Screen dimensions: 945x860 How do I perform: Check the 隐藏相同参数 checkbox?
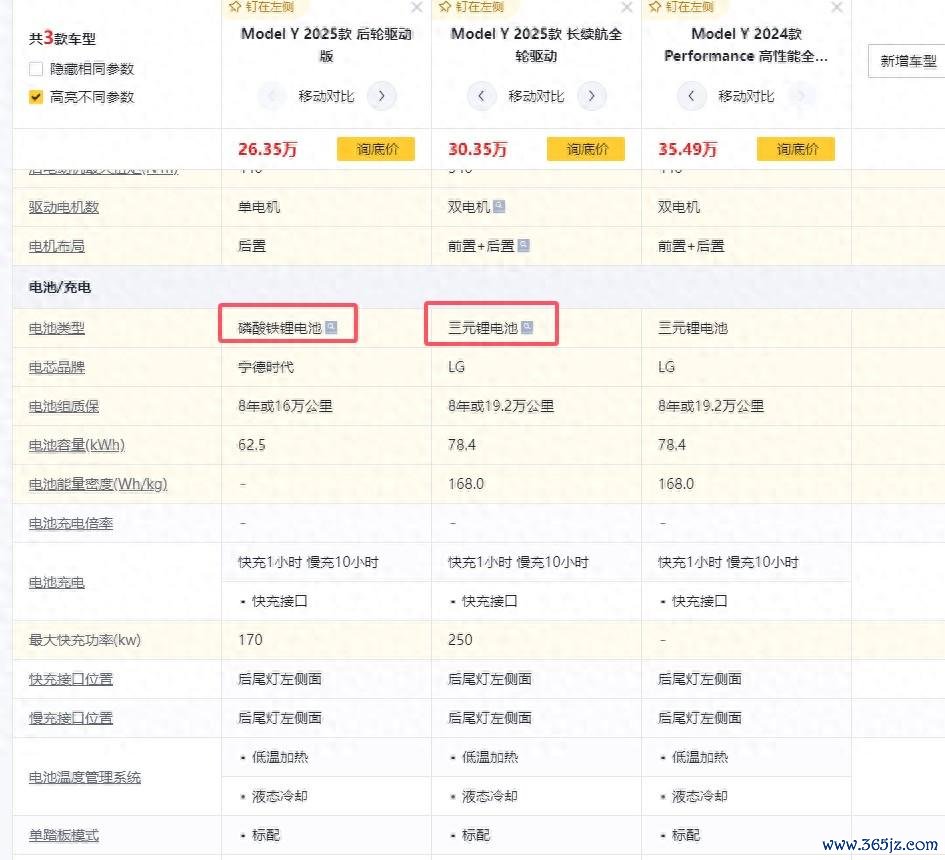coord(36,69)
